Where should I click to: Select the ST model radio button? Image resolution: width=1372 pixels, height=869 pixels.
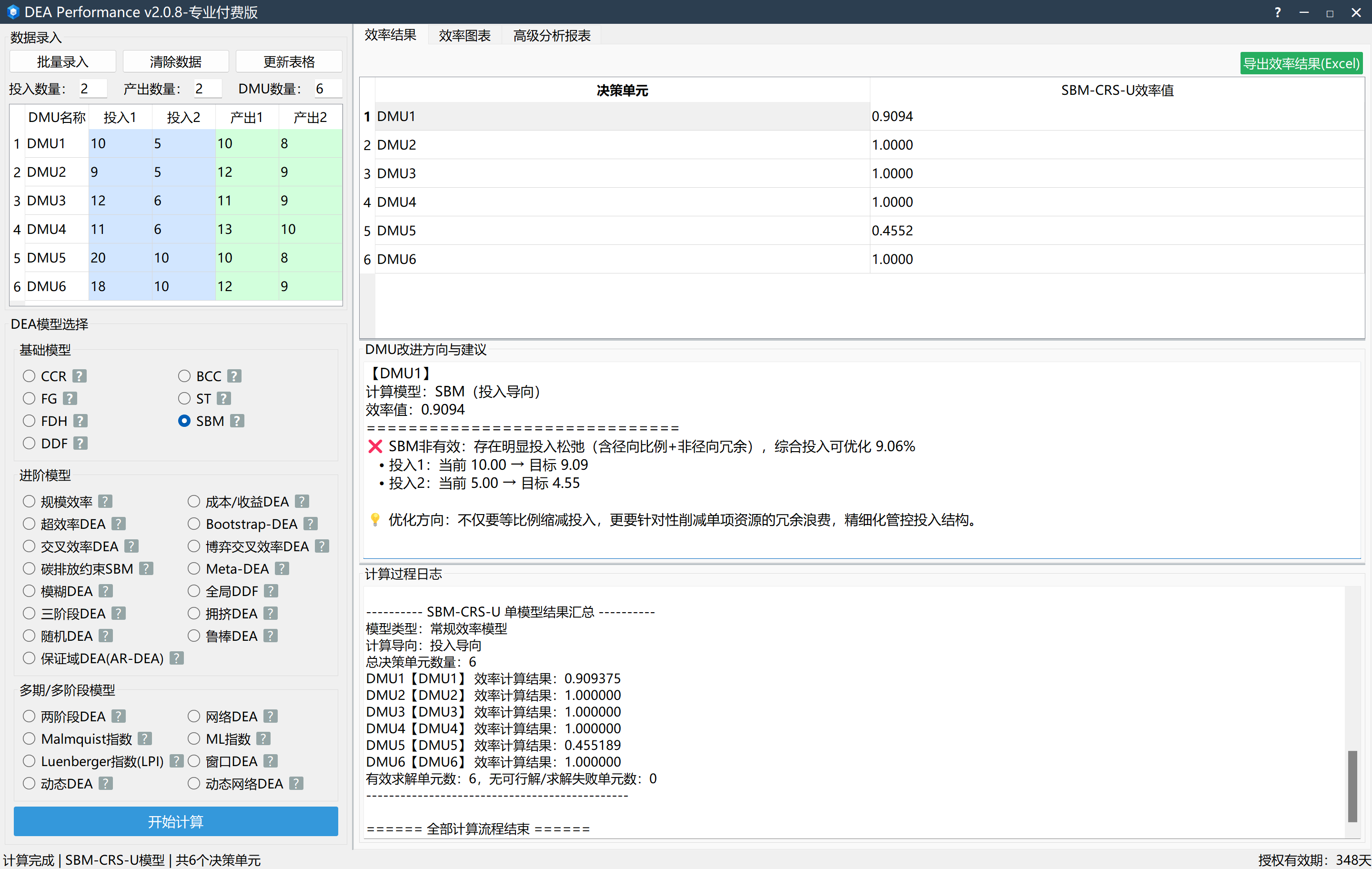tap(184, 398)
